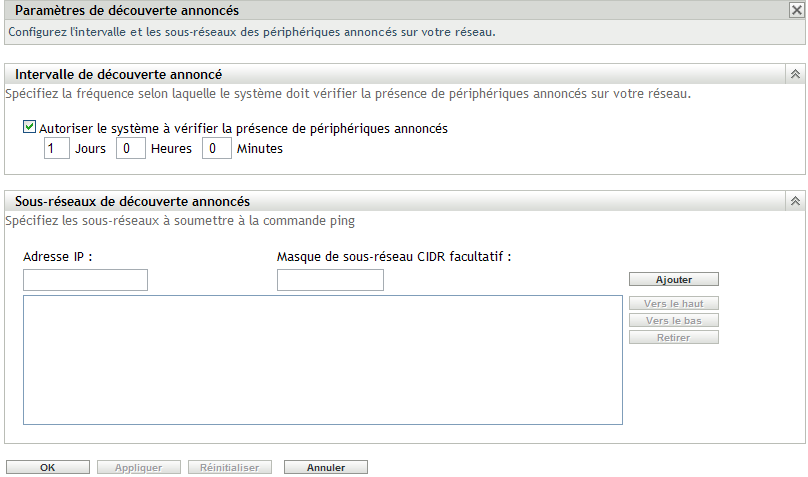Cancel with the Annuler button
The width and height of the screenshot is (808, 477).
click(x=326, y=467)
